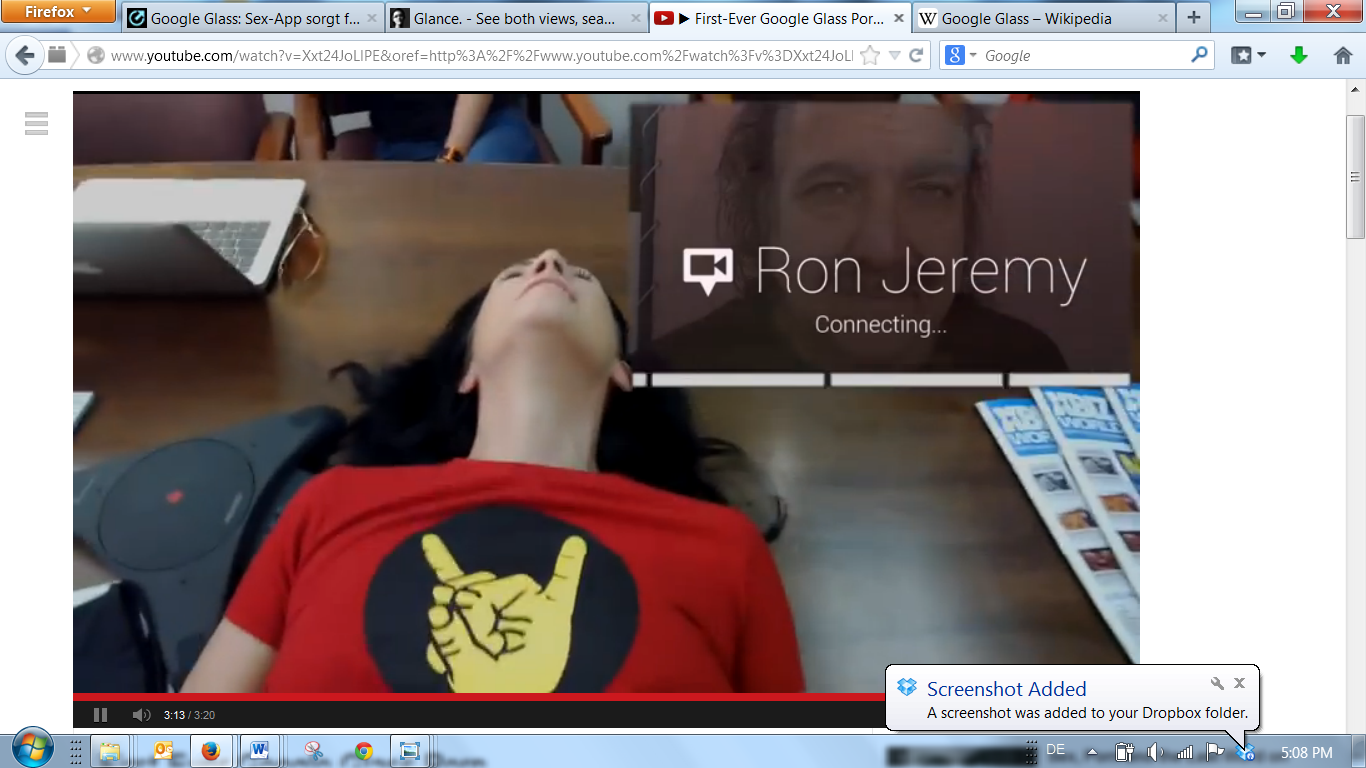Close the Dropbox notification balloon
The image size is (1366, 768).
click(1239, 684)
